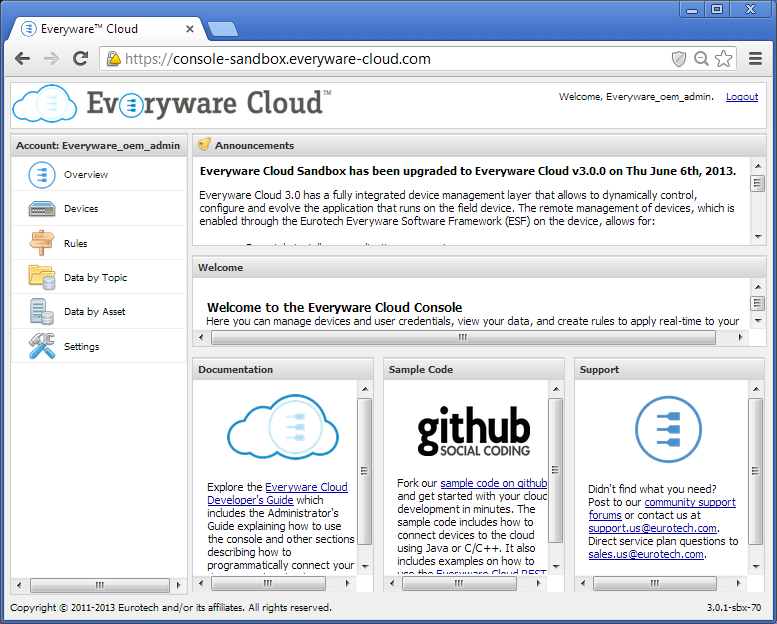777x624 pixels.
Task: Click the zoom magnifier icon in address bar
Action: (x=701, y=58)
